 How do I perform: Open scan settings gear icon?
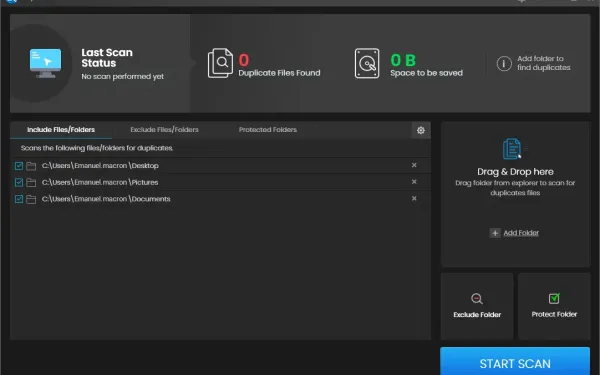click(x=421, y=130)
